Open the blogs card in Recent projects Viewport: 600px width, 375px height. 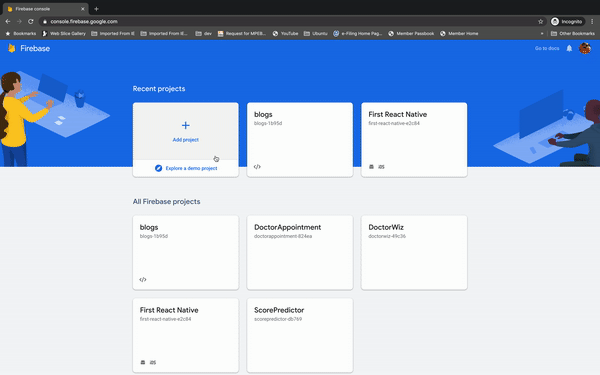click(300, 140)
